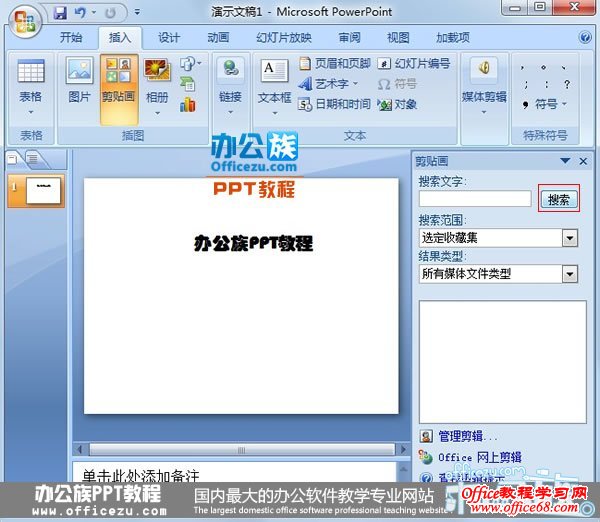
Task: Click the 搜索文字 search text field
Action: 475,199
